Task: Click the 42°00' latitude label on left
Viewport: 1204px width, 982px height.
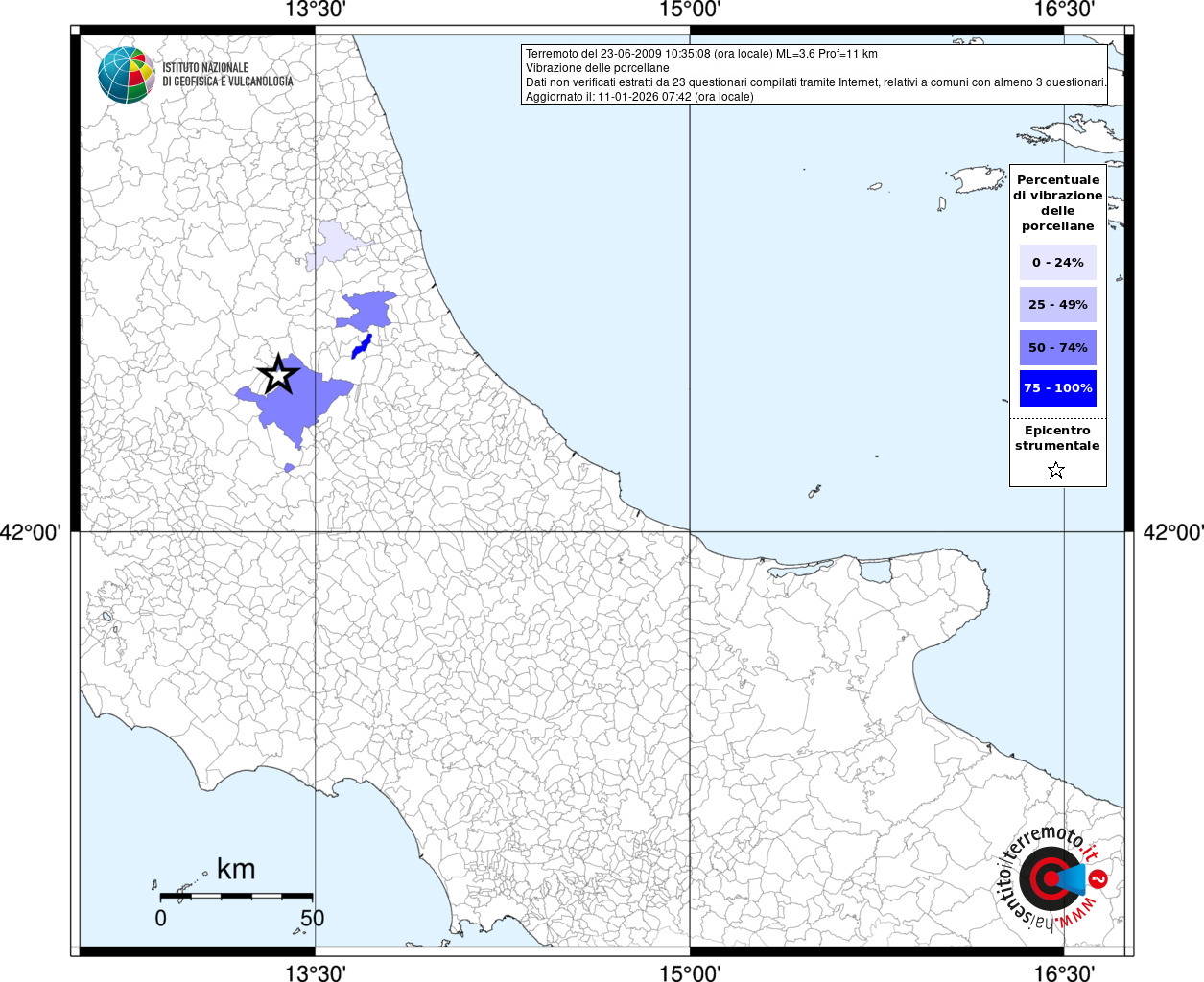Action: [31, 532]
